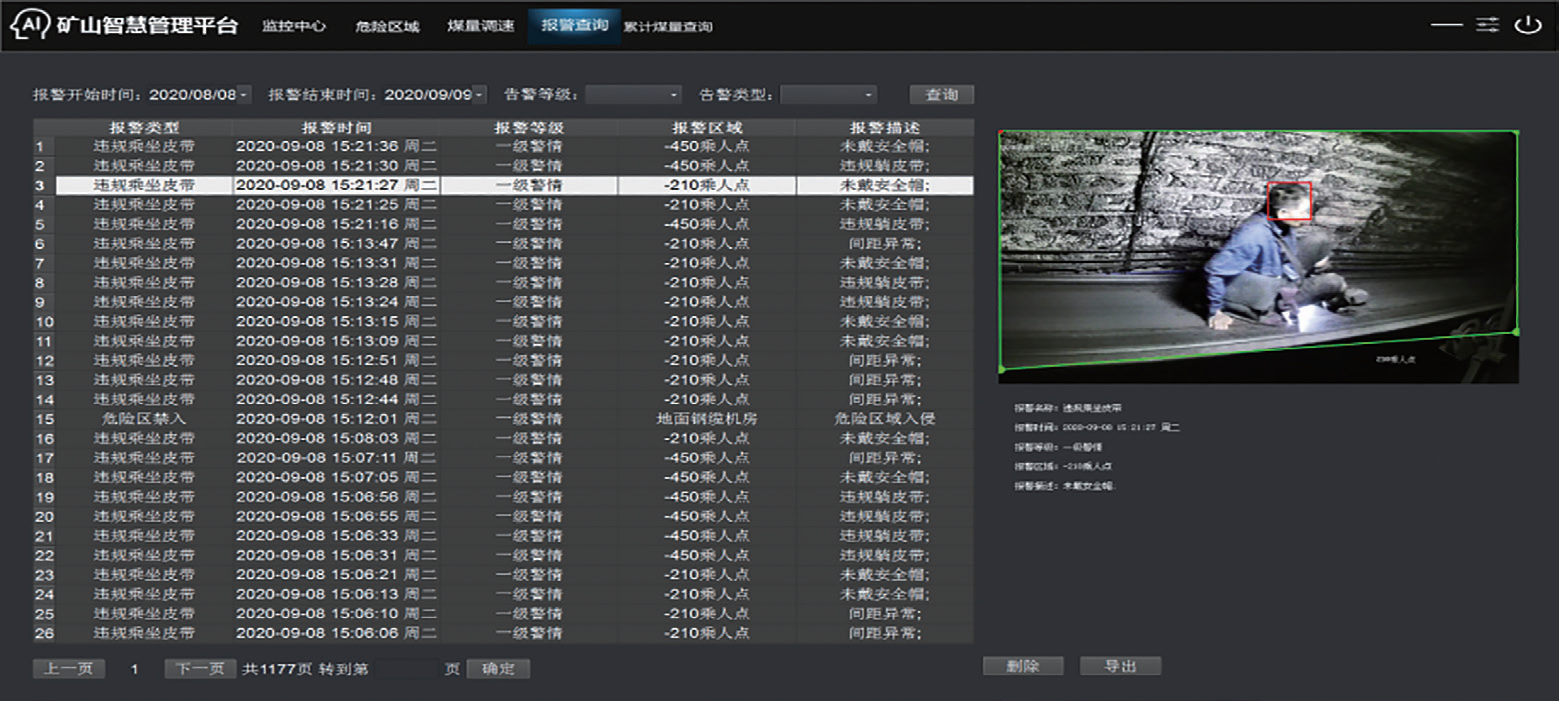This screenshot has height=701, width=1559.
Task: Switch to the 监控中心 tab
Action: (294, 26)
